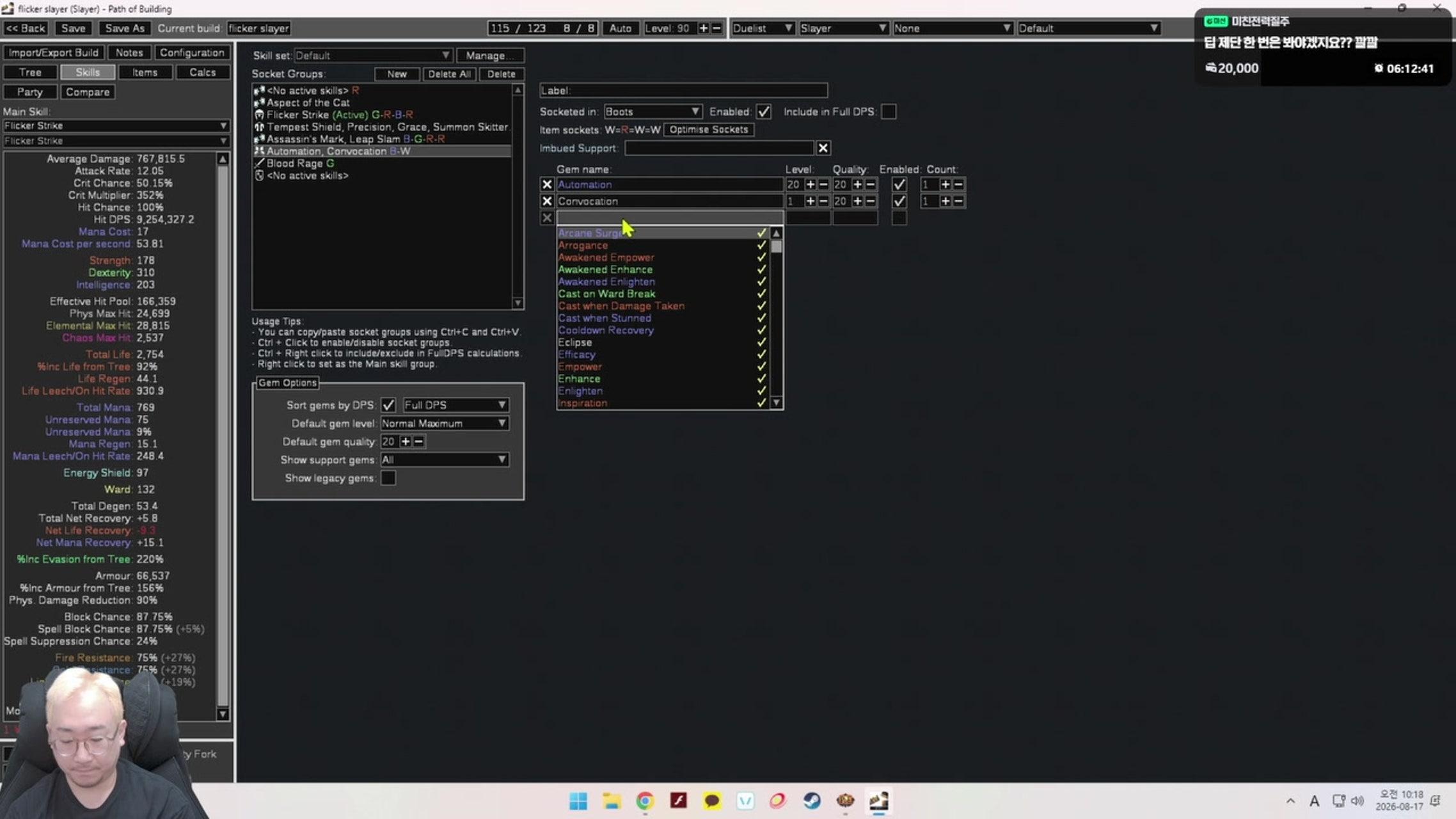Open Google Chrome from the taskbar
The image size is (1456, 819).
pos(645,800)
